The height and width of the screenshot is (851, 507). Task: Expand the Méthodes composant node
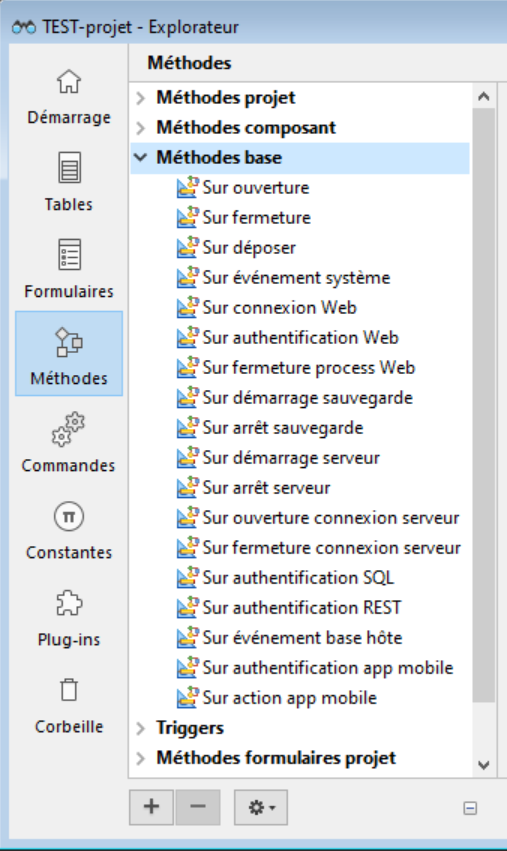tap(141, 128)
